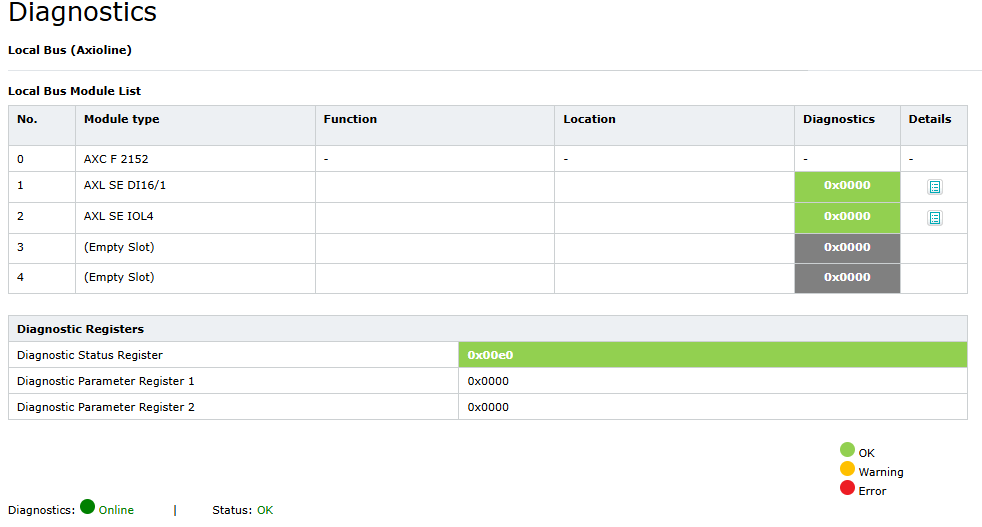The height and width of the screenshot is (527, 982).
Task: Click the Warning legend label
Action: [x=881, y=472]
